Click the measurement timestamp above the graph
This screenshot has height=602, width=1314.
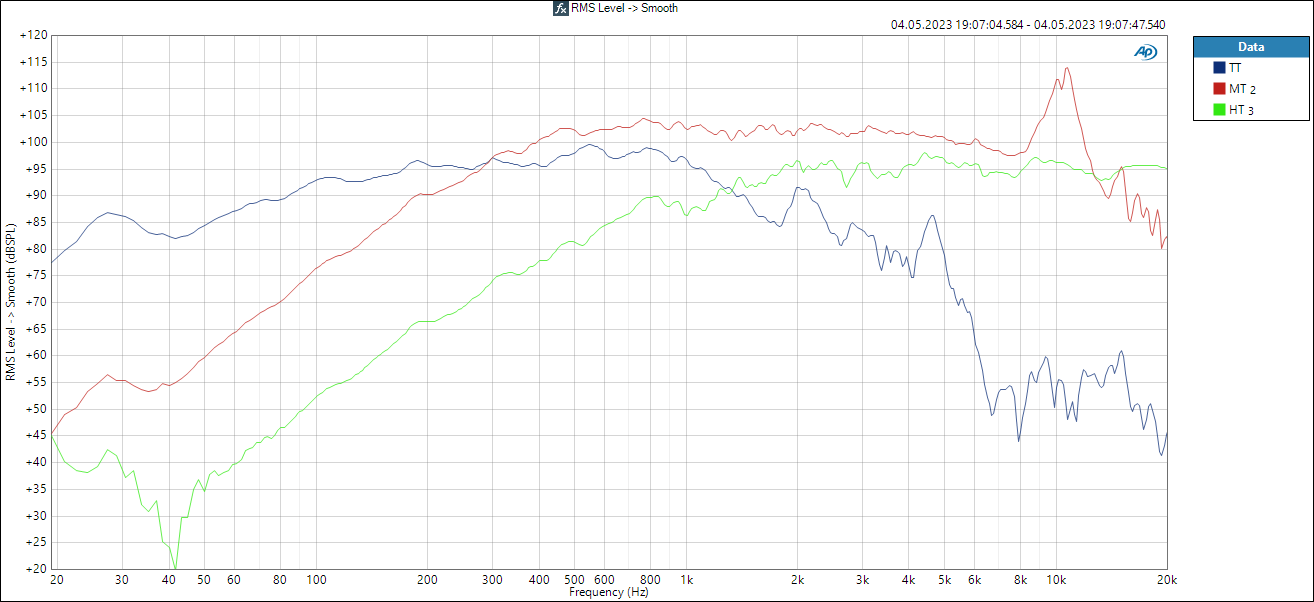click(x=1028, y=26)
